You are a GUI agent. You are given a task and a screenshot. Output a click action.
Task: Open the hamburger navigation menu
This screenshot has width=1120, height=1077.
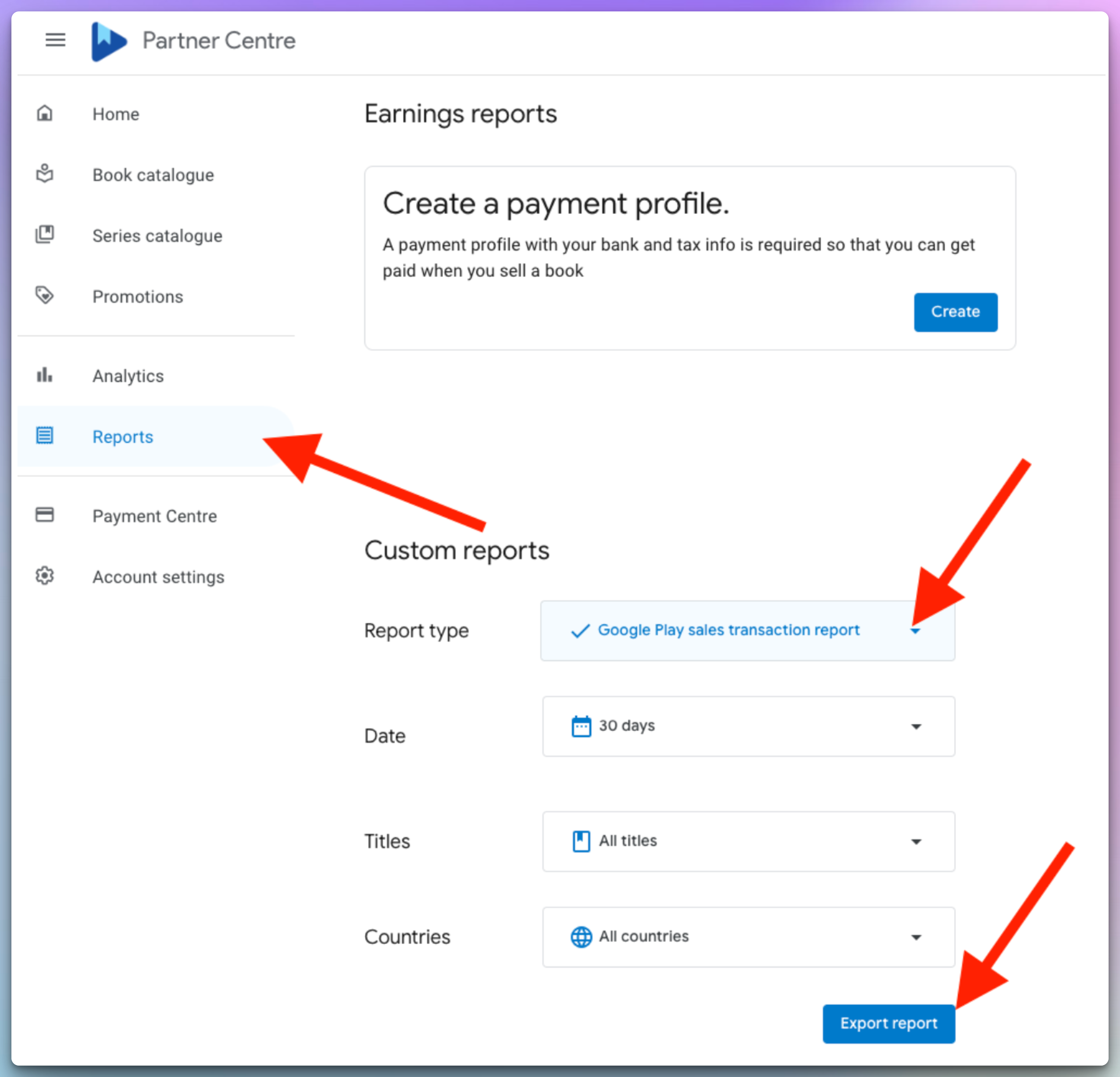(56, 40)
